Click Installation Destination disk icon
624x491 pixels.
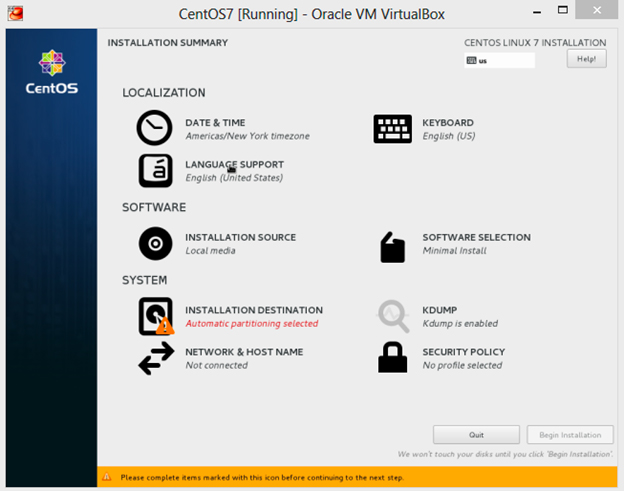(156, 316)
